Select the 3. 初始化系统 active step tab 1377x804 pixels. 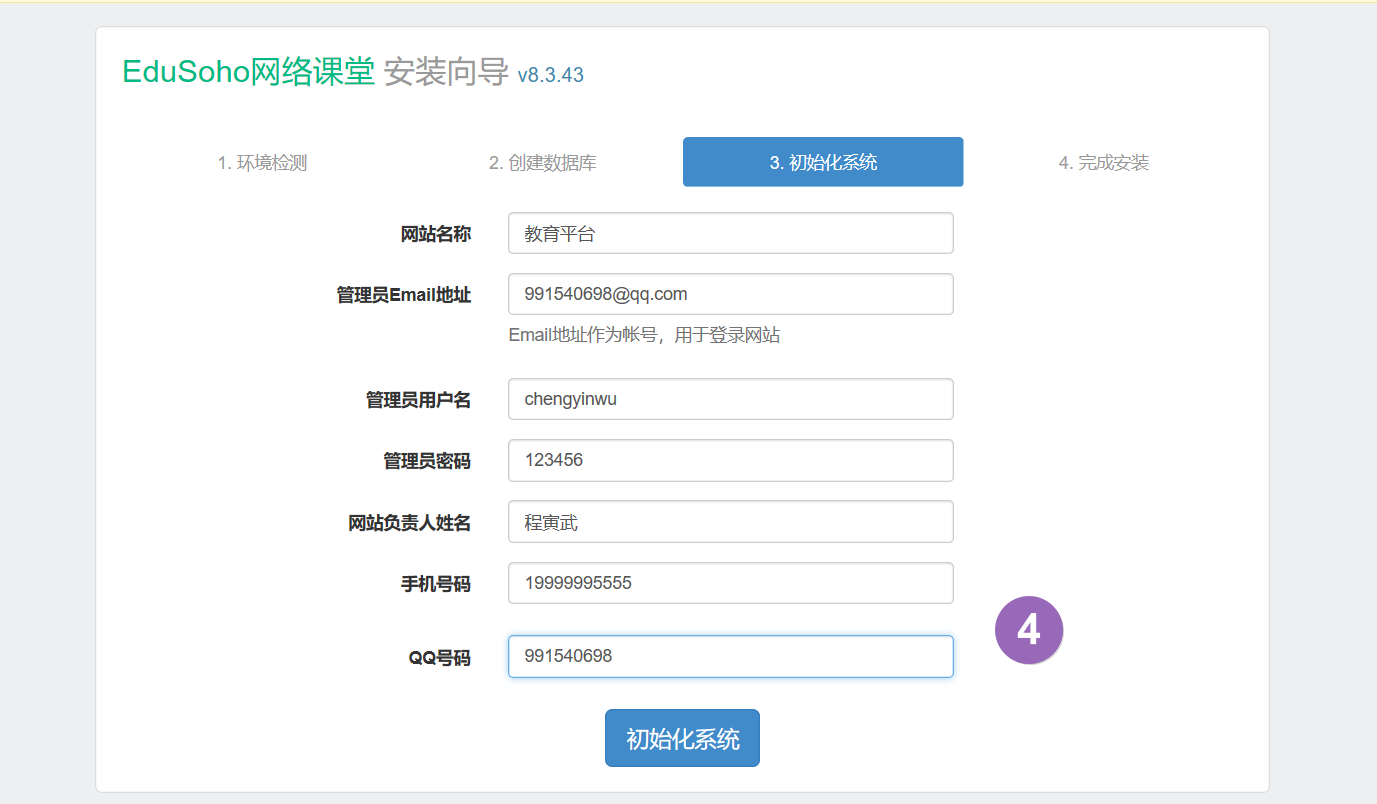pos(823,162)
